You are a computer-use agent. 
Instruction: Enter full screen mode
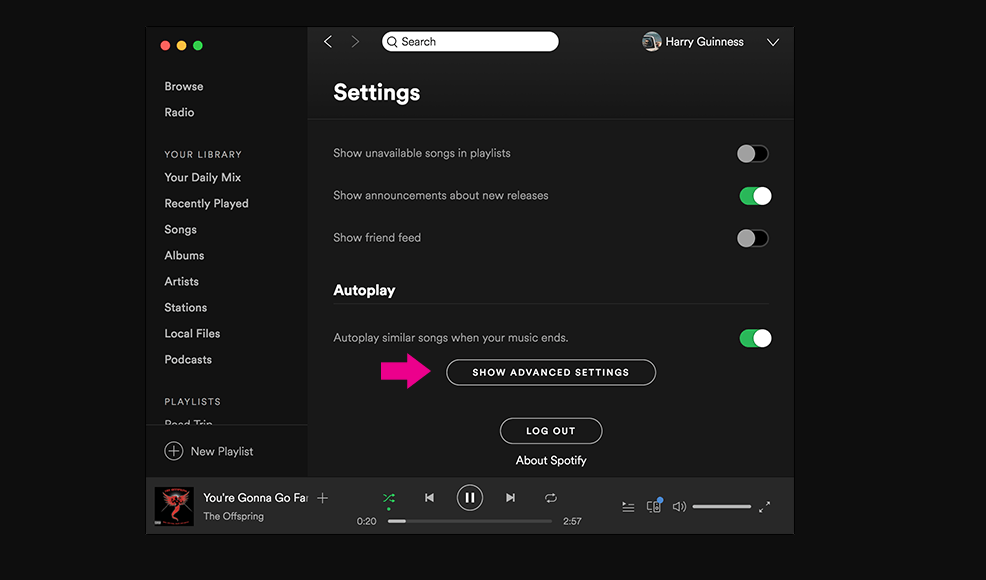tap(765, 506)
